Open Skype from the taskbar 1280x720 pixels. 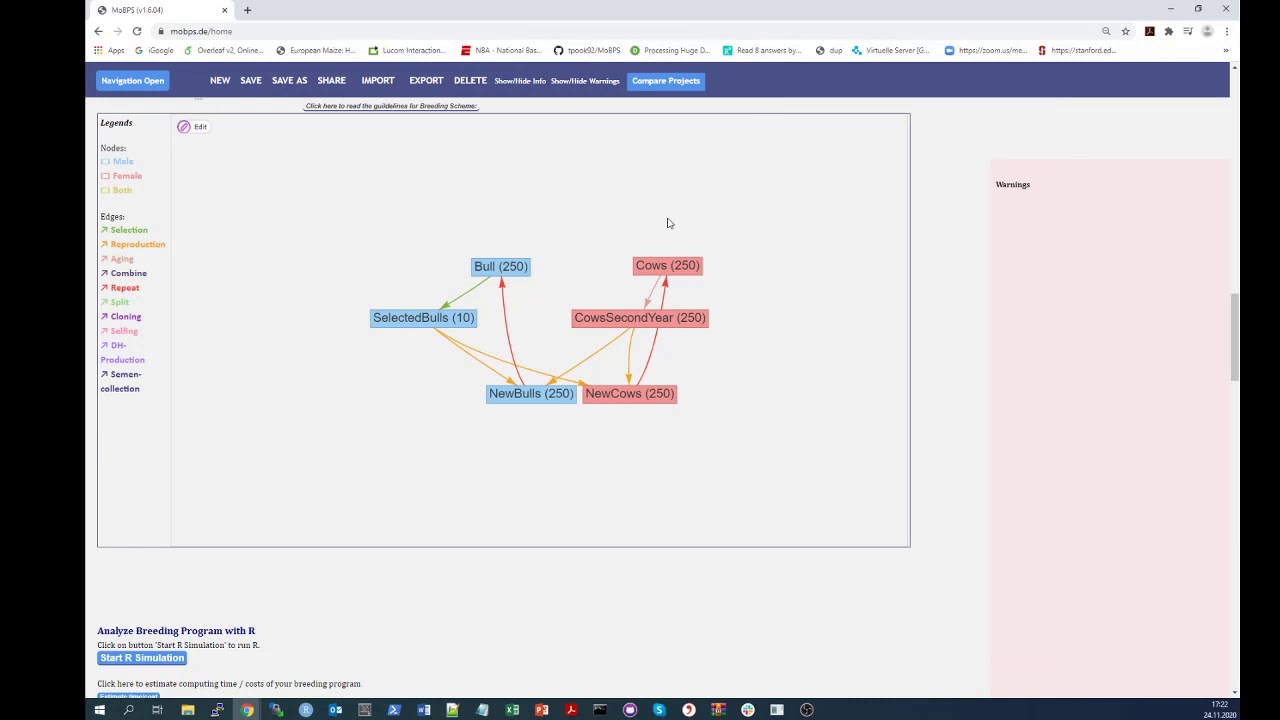point(659,710)
